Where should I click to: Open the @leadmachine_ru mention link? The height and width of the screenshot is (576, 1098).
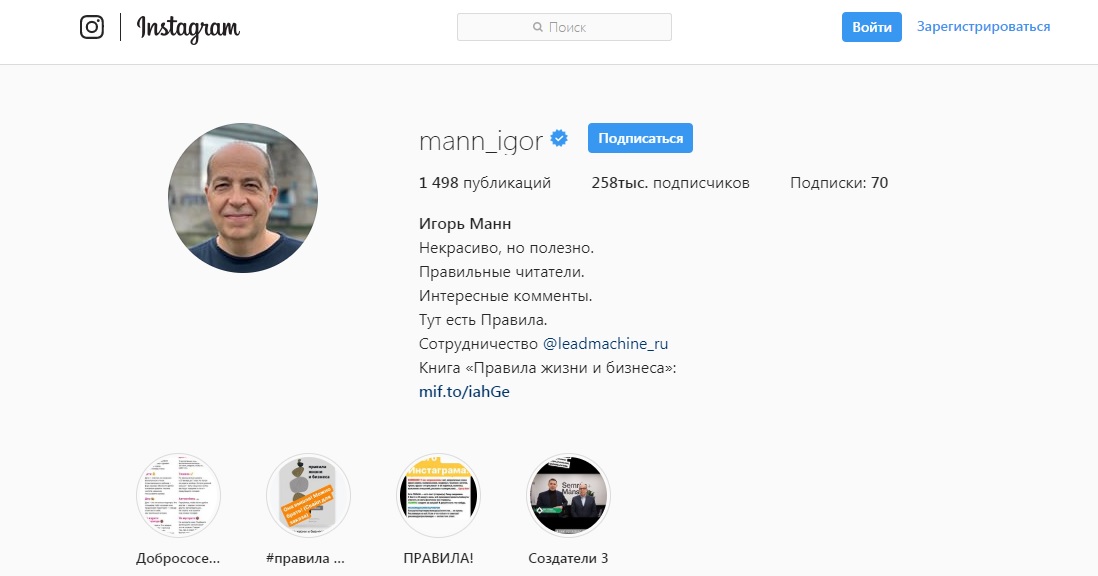click(x=605, y=344)
